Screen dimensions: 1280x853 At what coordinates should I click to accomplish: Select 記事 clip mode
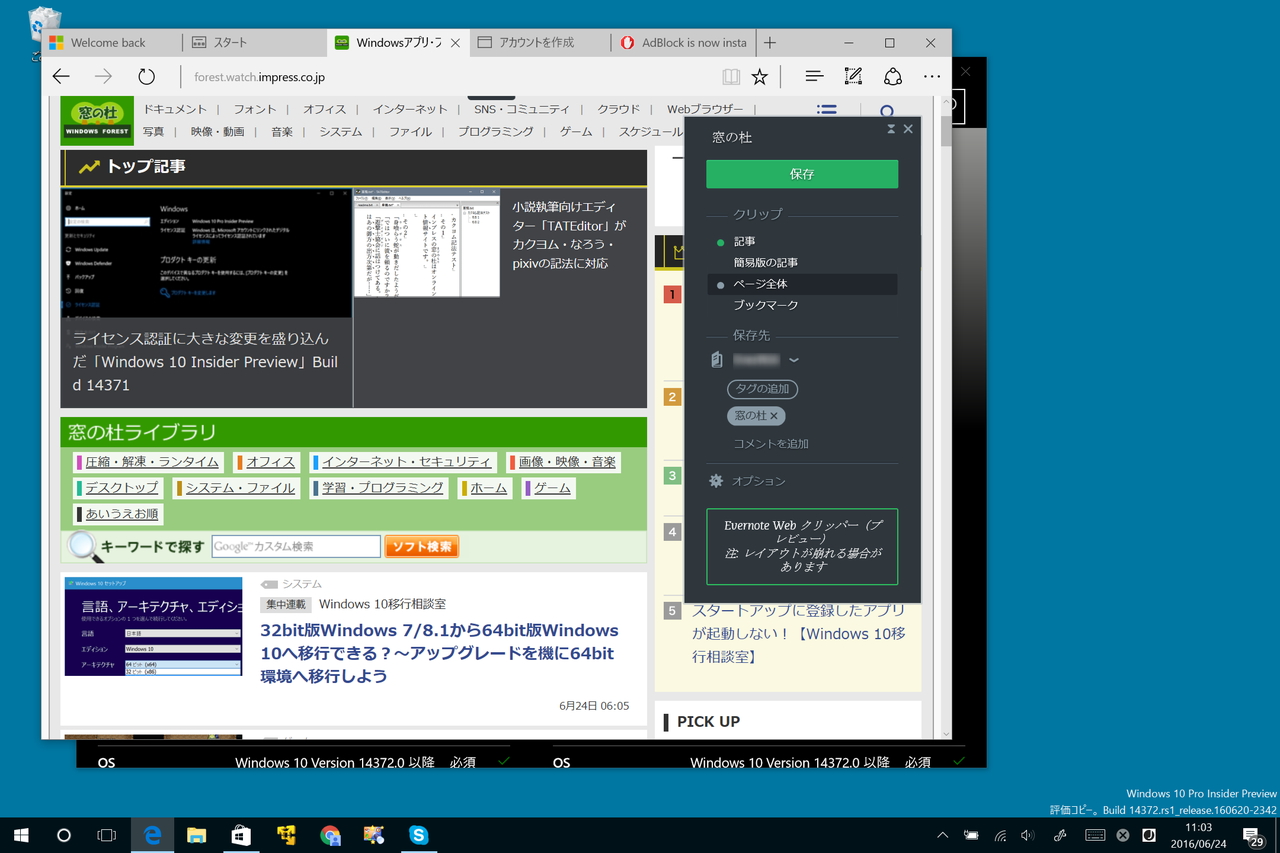point(744,242)
